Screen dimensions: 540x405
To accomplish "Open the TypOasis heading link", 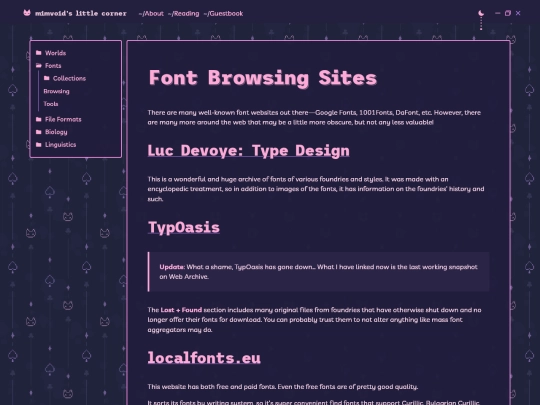I will point(184,227).
